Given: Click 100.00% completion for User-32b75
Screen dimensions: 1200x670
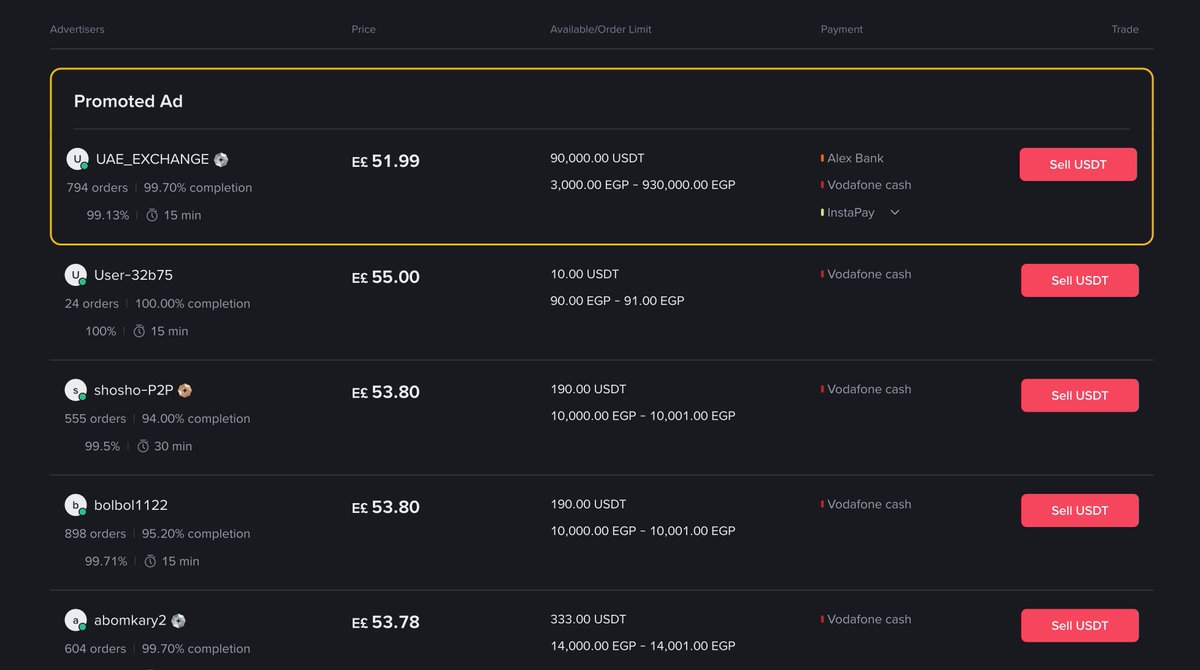Looking at the screenshot, I should pyautogui.click(x=193, y=303).
